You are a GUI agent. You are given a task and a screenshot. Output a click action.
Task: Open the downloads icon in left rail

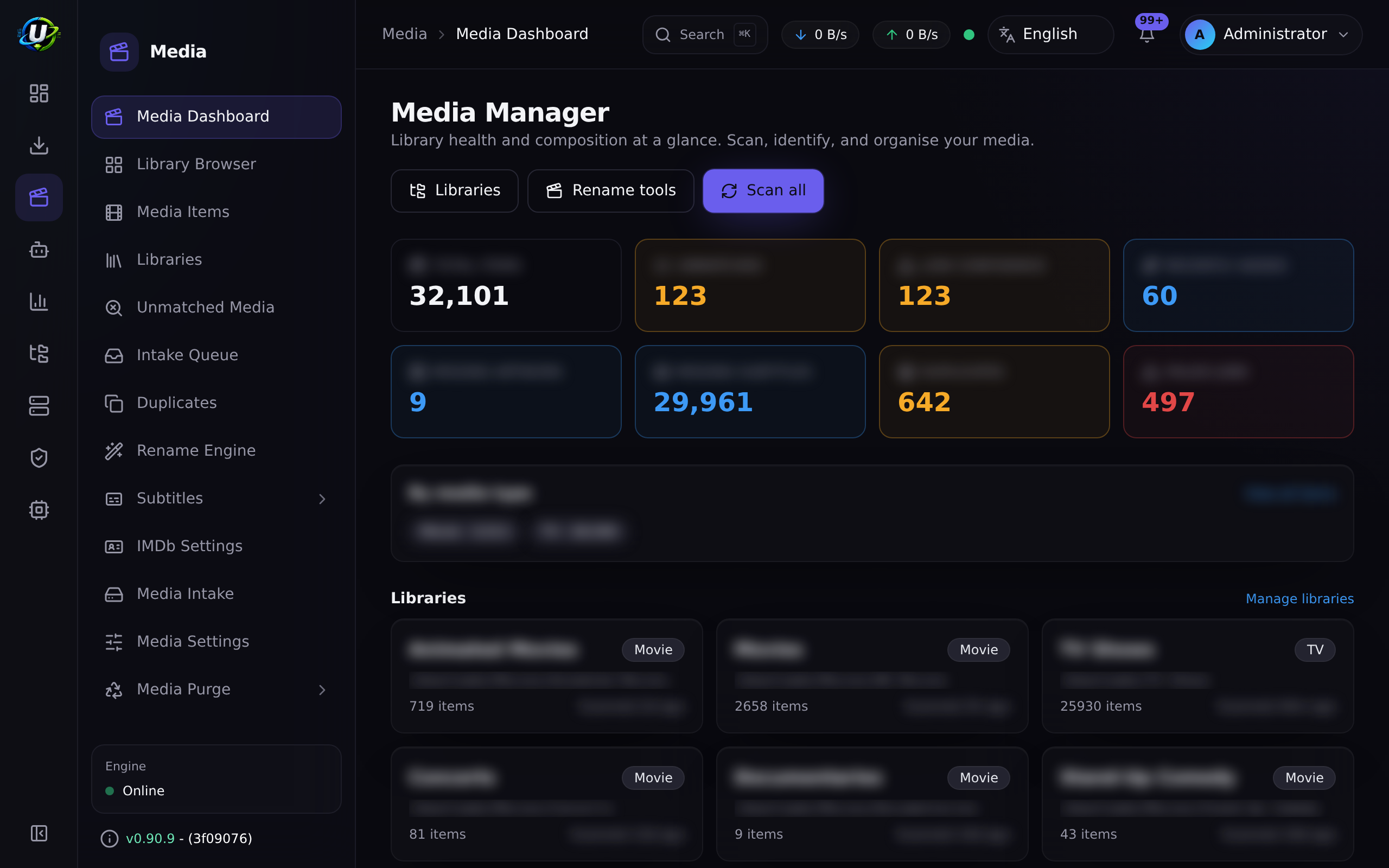[x=39, y=145]
